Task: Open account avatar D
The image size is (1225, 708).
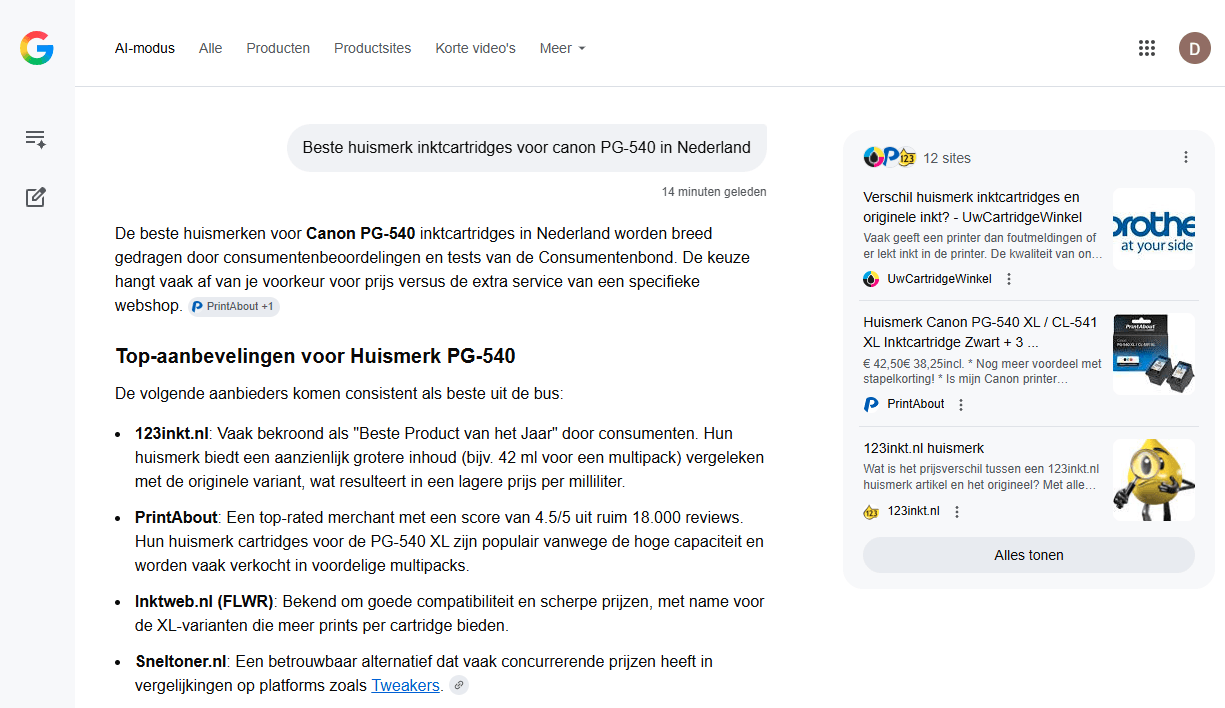Action: [1194, 48]
